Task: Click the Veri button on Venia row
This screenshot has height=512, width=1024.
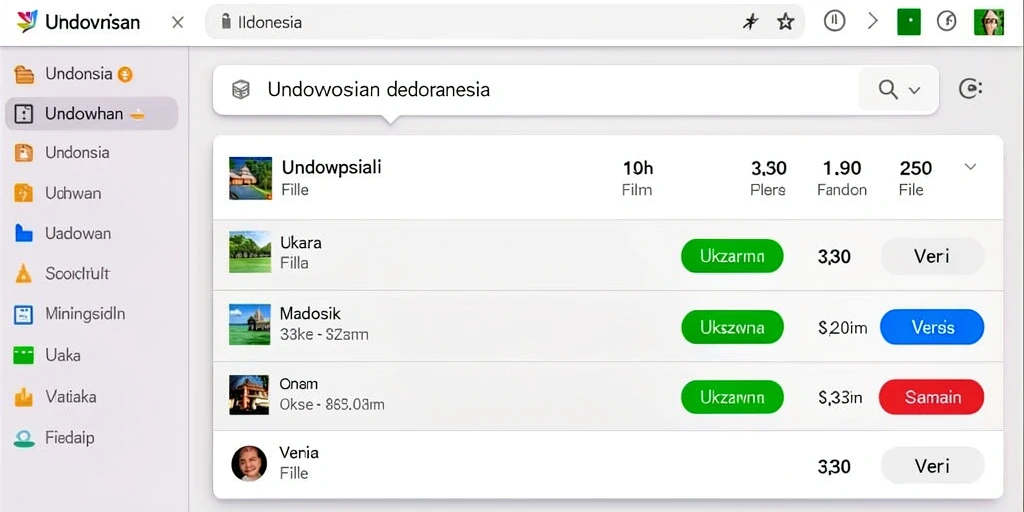Action: (x=932, y=466)
